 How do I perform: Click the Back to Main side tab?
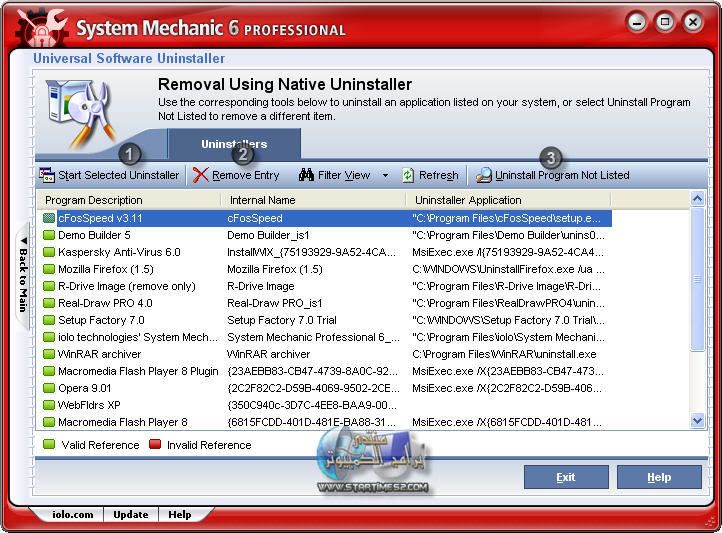point(23,275)
